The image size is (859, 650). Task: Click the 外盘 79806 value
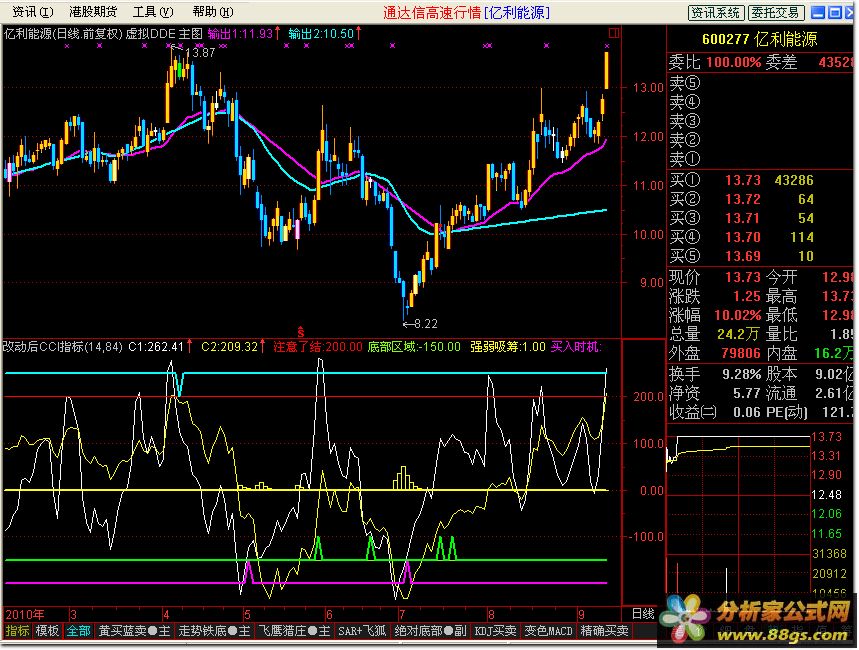click(741, 353)
